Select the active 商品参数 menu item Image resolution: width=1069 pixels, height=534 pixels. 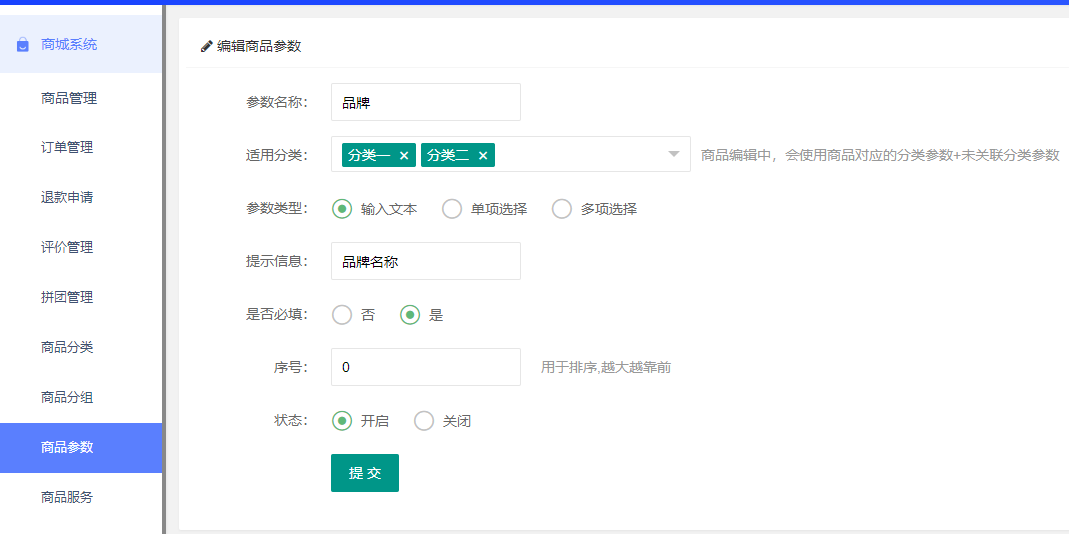coord(81,447)
